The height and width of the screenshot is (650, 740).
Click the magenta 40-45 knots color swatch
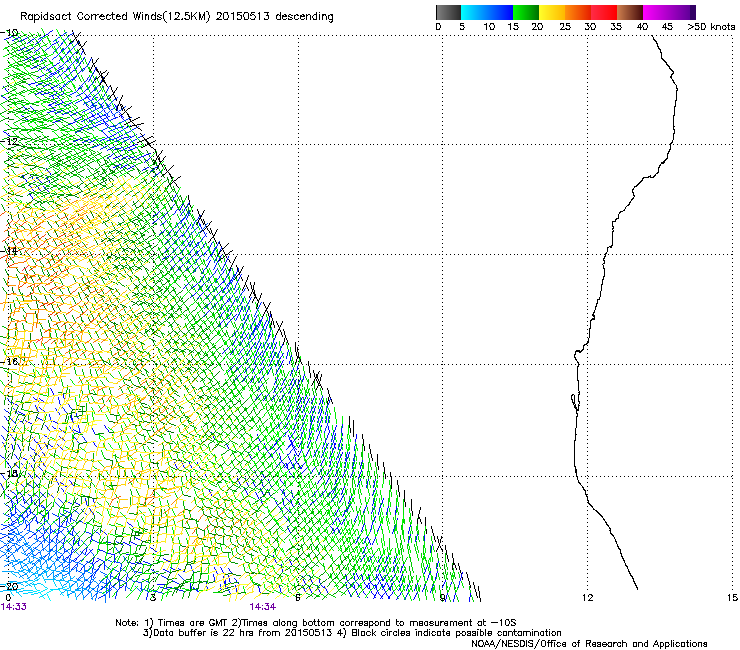point(656,12)
